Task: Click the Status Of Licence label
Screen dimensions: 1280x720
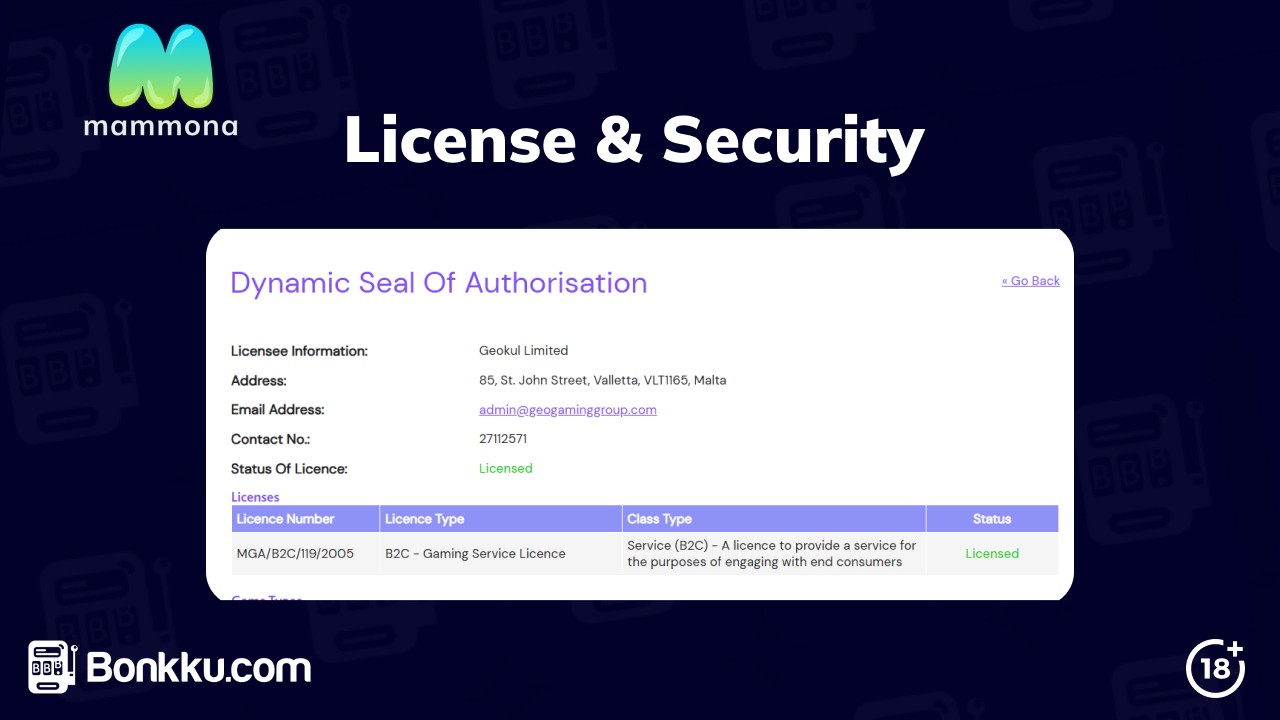Action: pyautogui.click(x=289, y=468)
